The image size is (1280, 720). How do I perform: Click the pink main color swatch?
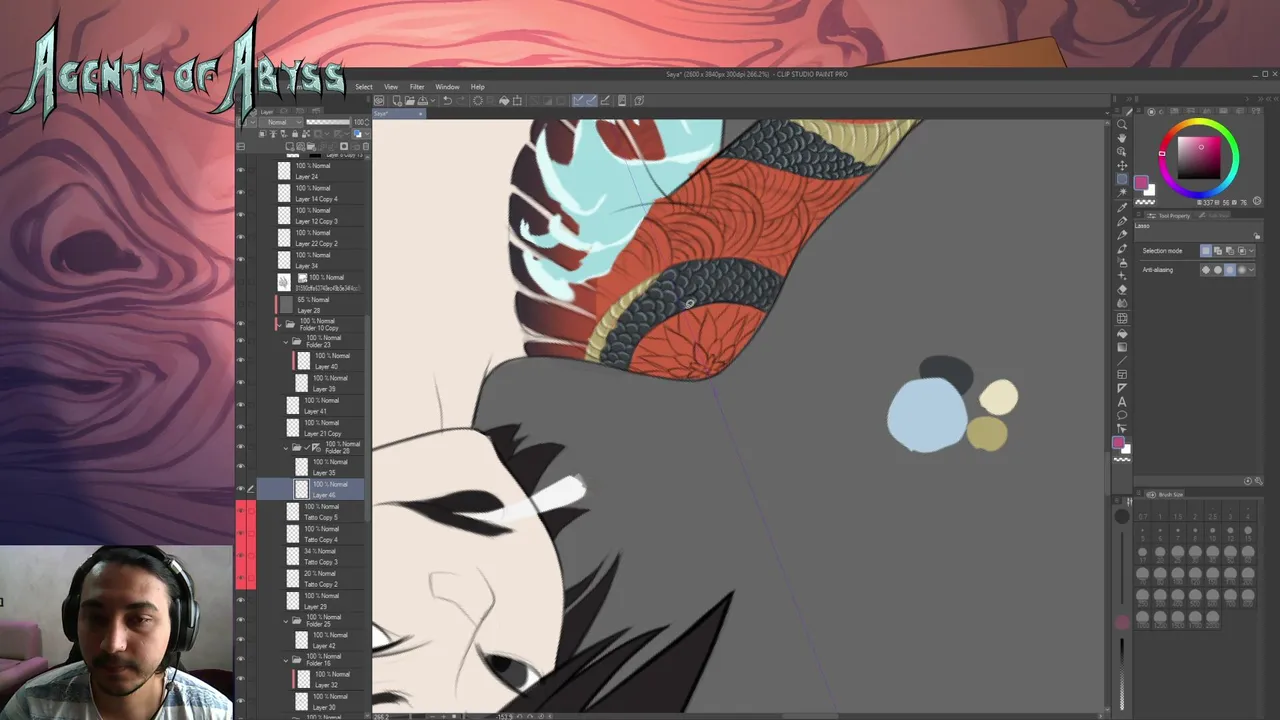pos(1141,182)
